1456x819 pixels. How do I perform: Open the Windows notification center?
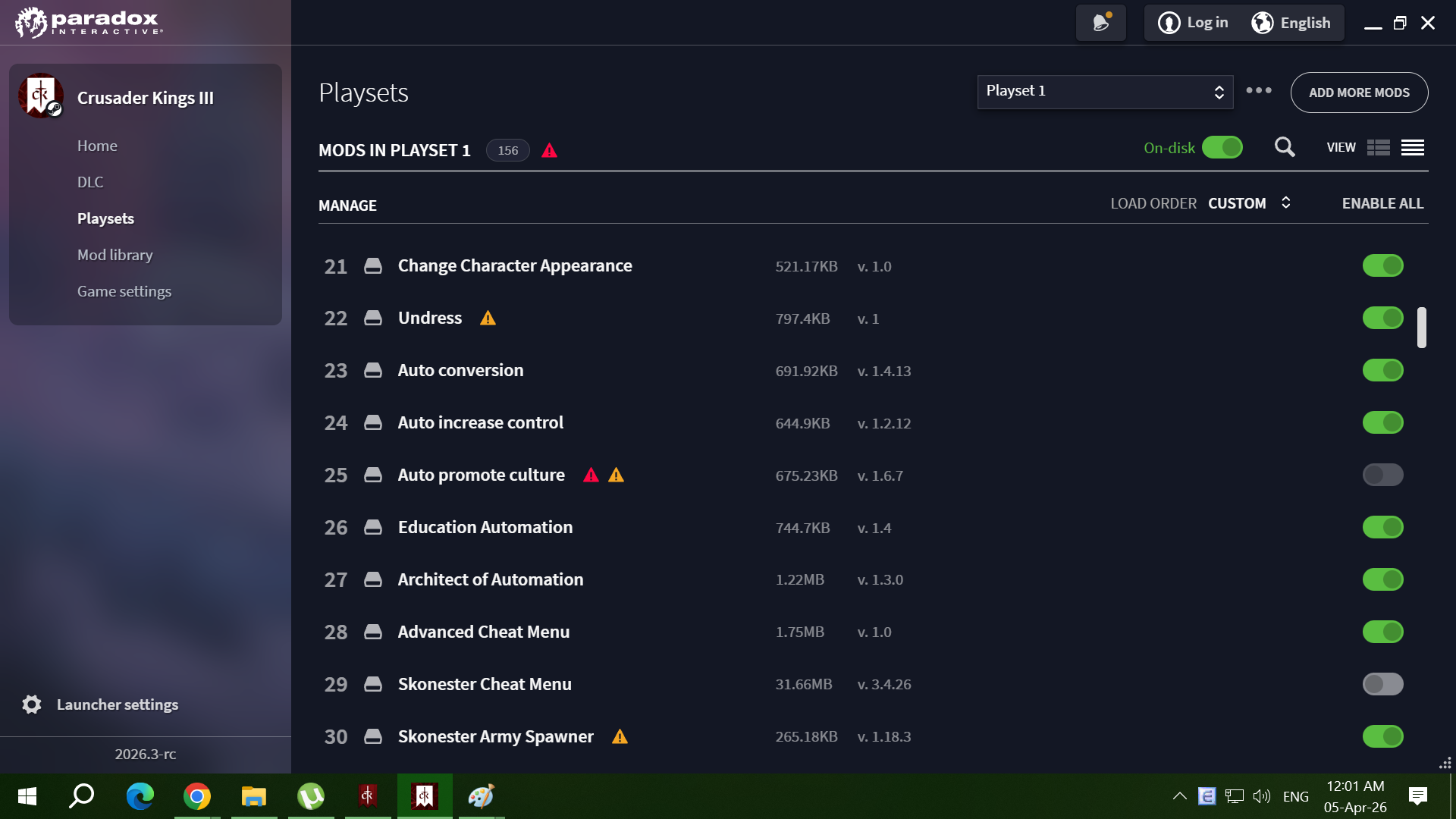(1417, 796)
